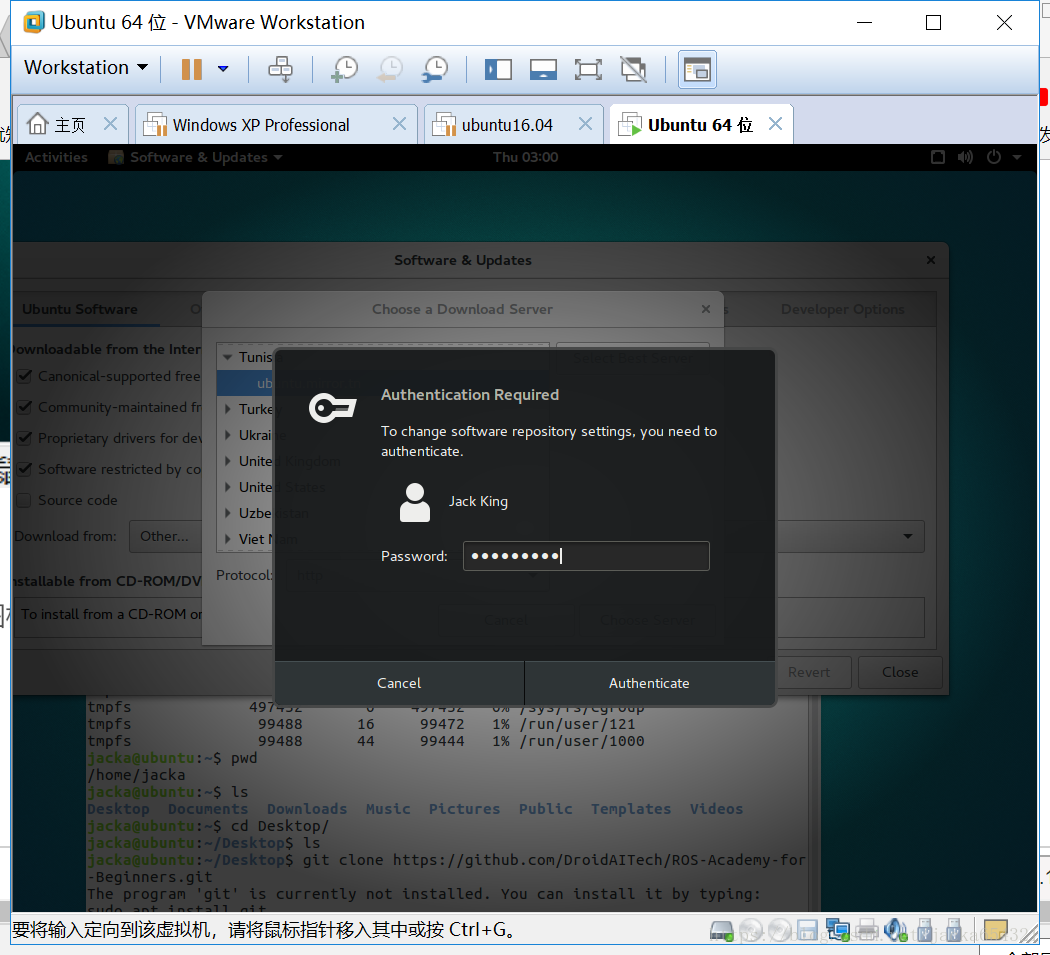Expand the United Kingdom server list
Screen dimensions: 1050x955
pyautogui.click(x=228, y=461)
